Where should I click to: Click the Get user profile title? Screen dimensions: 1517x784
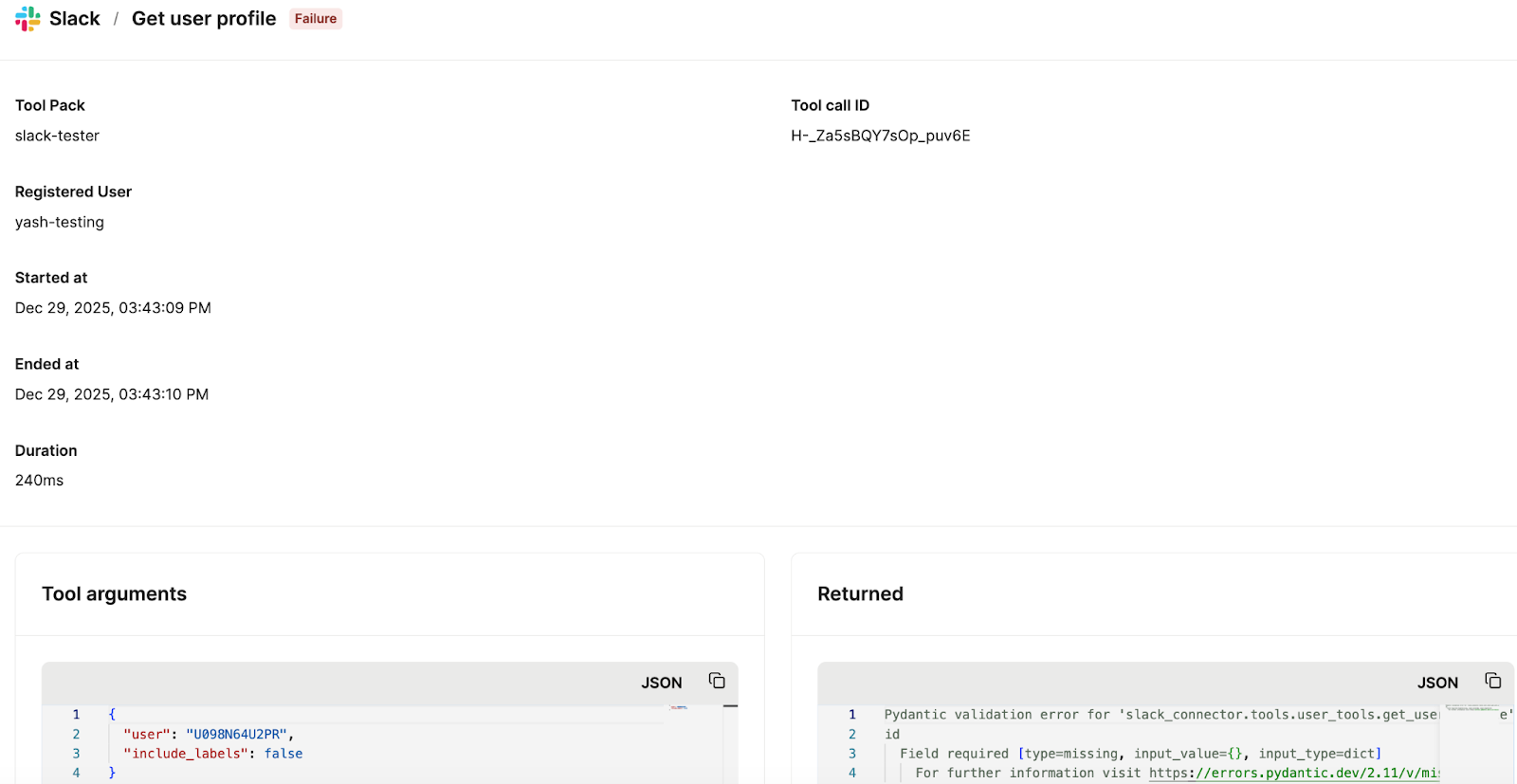pyautogui.click(x=204, y=19)
